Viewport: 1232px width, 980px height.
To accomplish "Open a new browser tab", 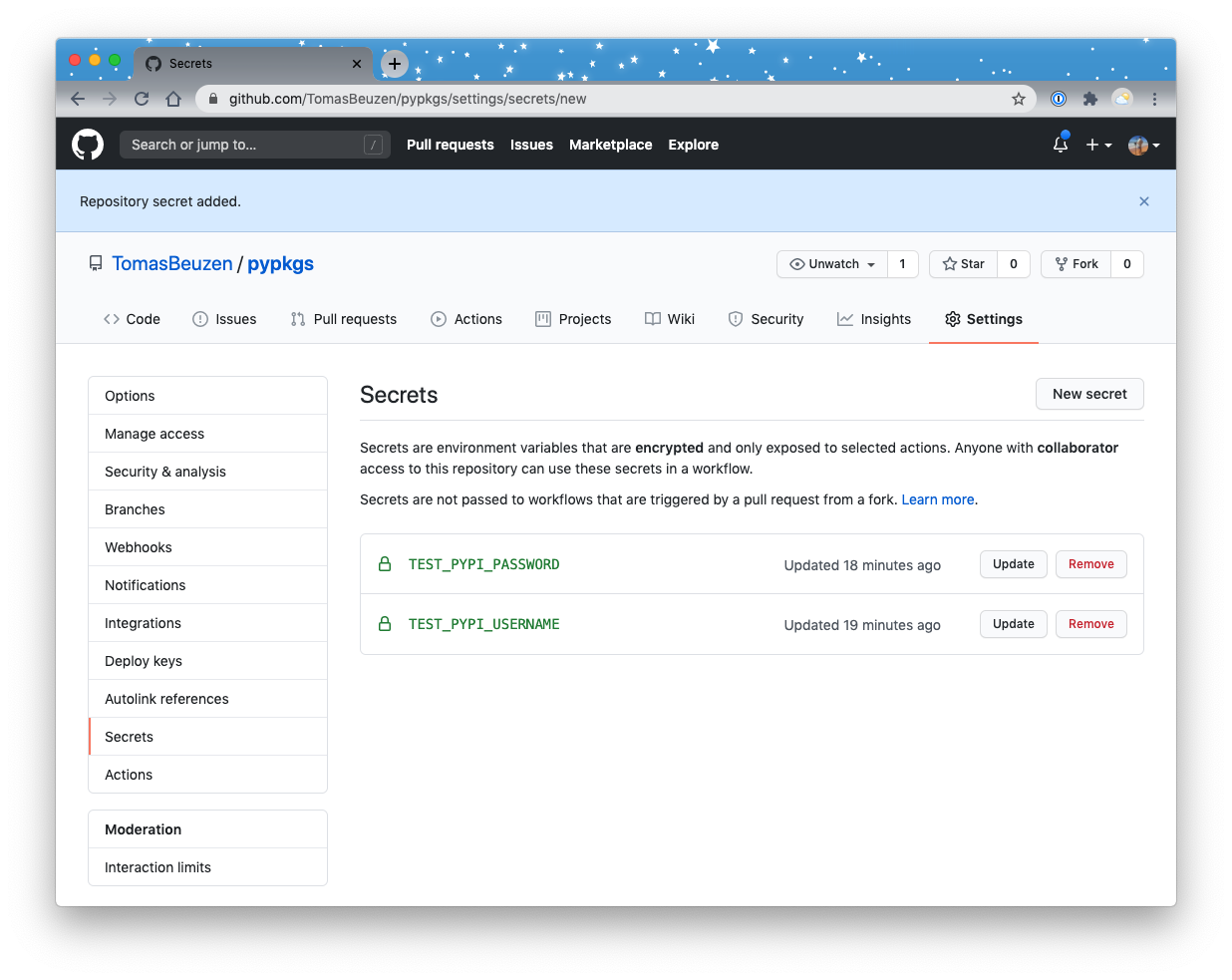I will 395,64.
